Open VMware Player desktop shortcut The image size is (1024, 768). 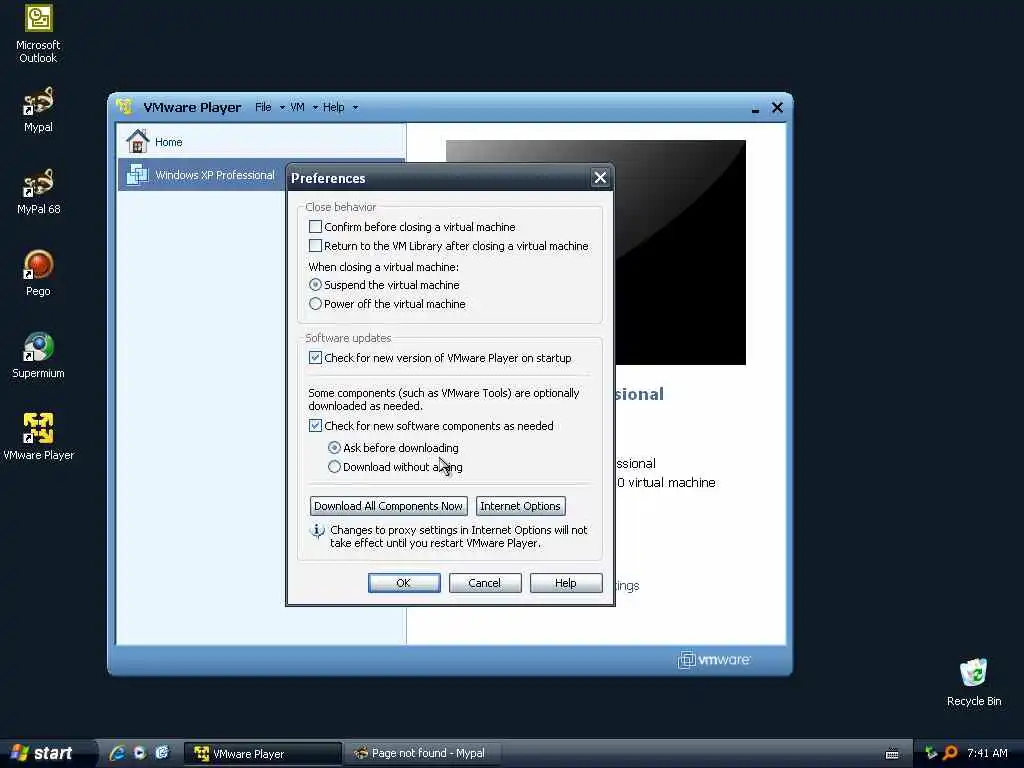point(38,438)
